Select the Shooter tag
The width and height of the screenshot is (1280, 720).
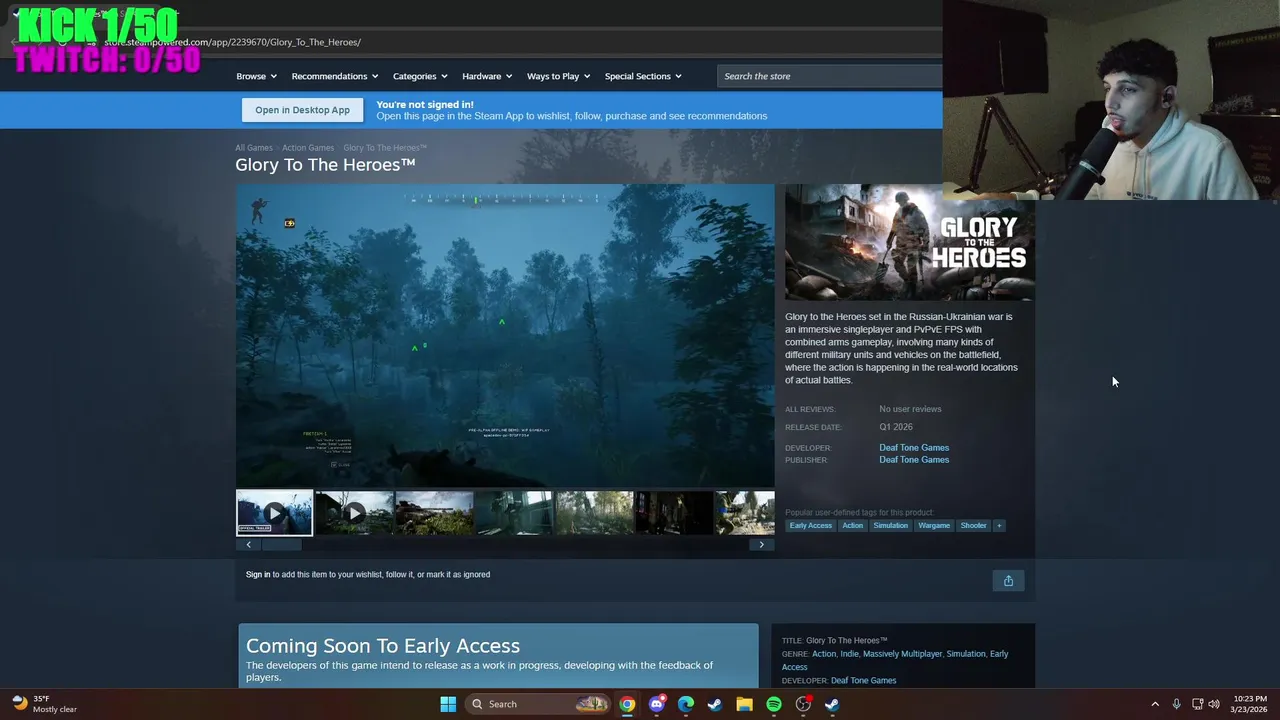[x=973, y=525]
